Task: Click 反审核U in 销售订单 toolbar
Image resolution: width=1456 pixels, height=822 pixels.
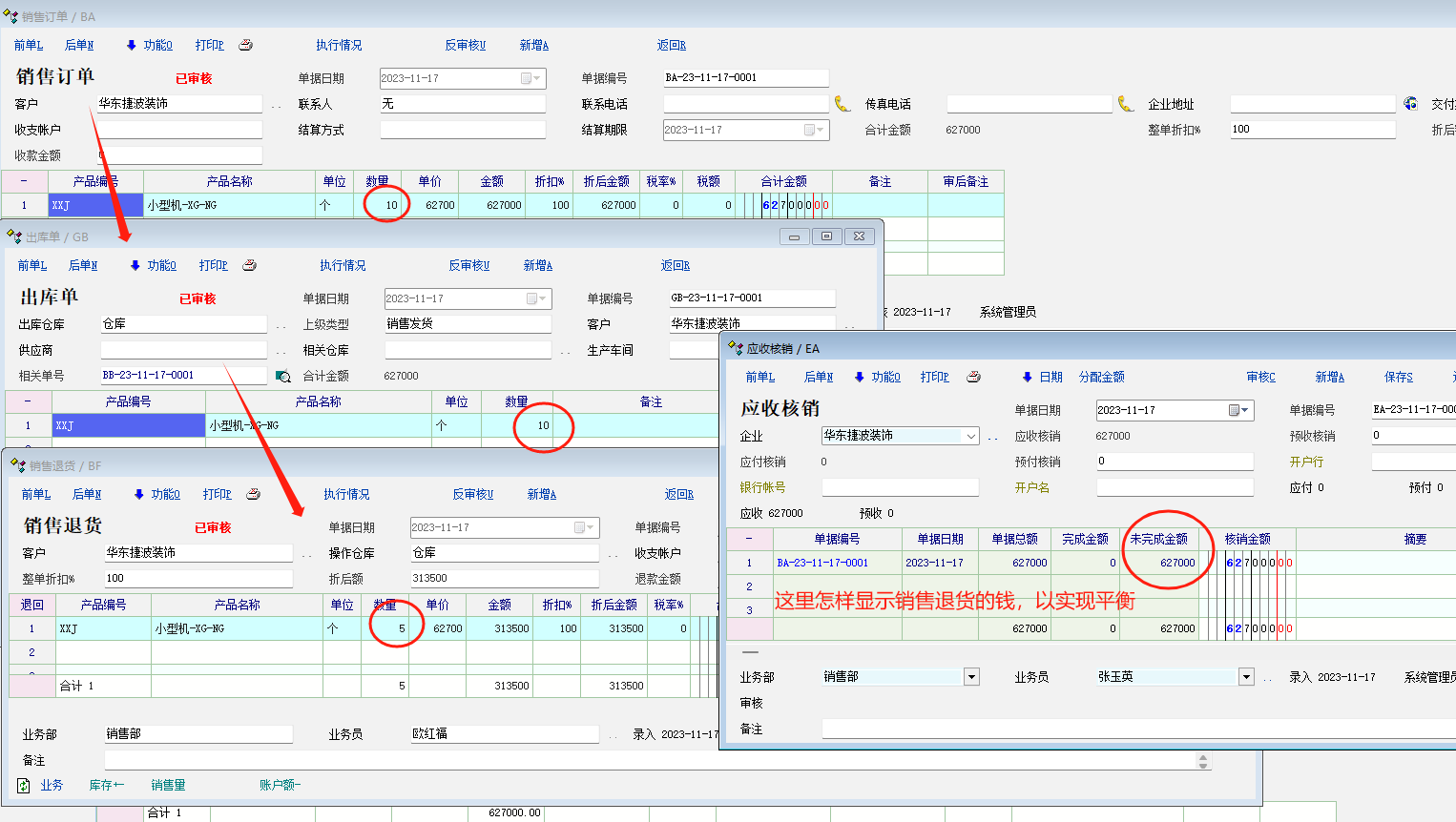Action: pos(465,45)
